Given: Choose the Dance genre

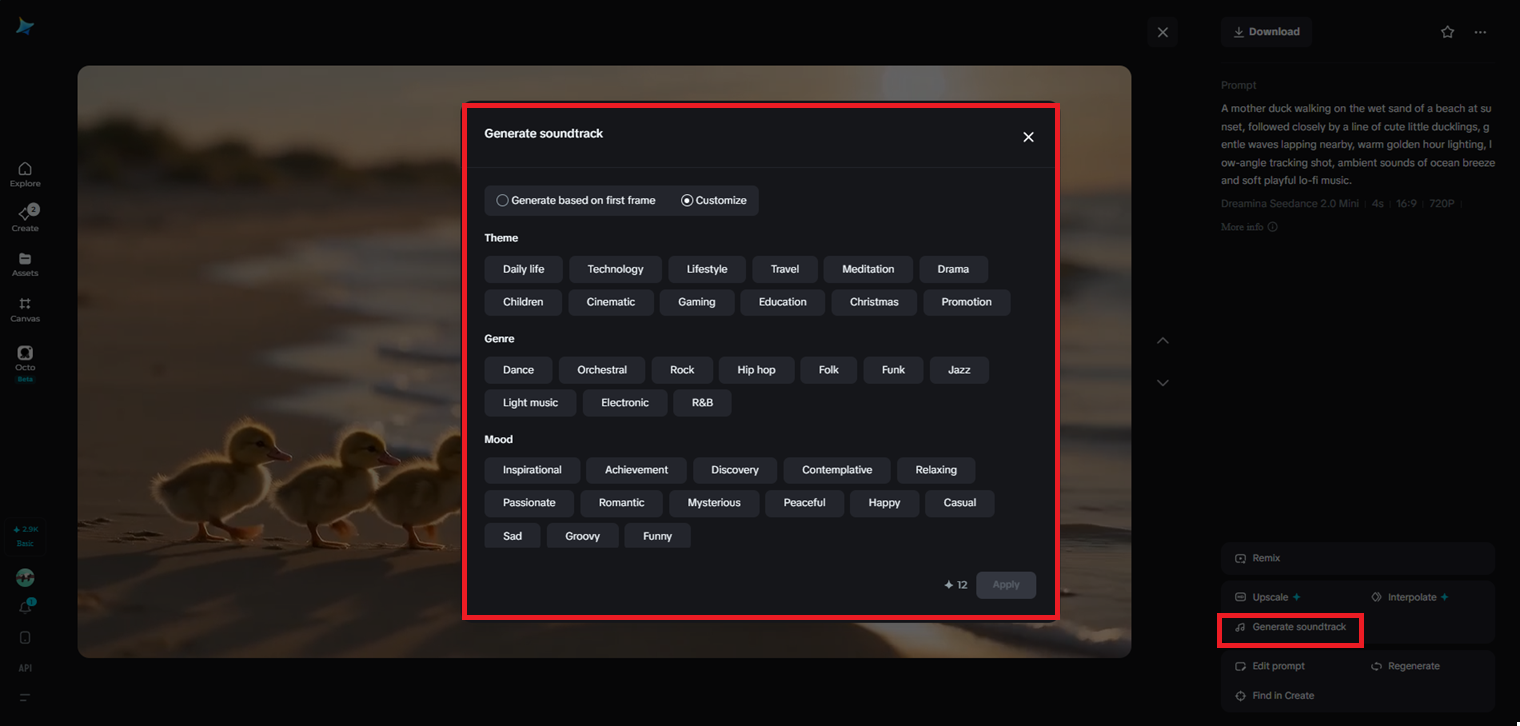Looking at the screenshot, I should 518,370.
